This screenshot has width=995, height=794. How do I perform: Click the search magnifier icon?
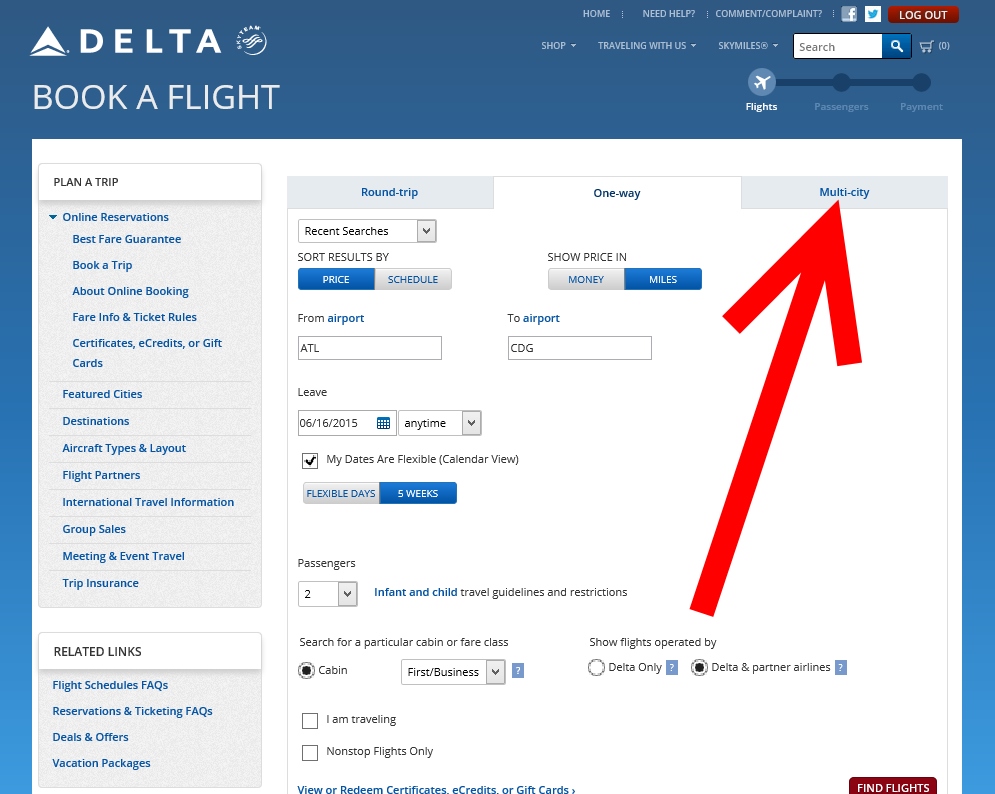point(895,46)
